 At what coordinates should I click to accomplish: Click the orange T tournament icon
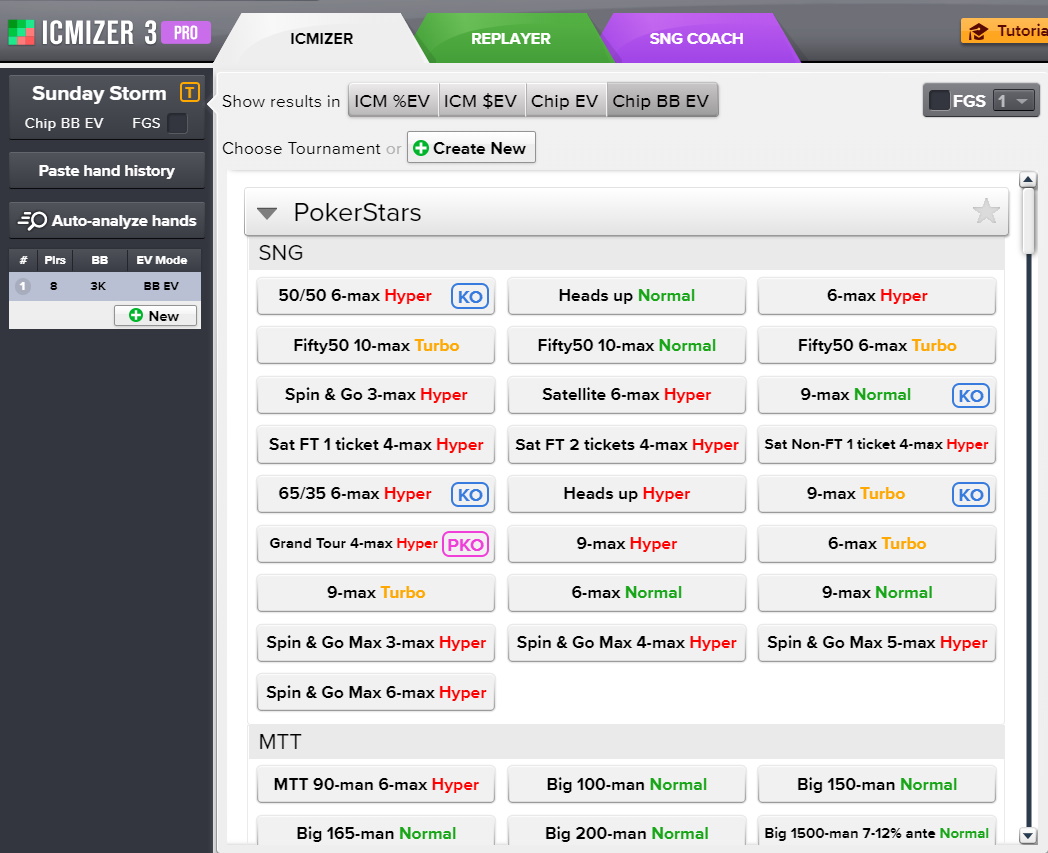click(190, 92)
